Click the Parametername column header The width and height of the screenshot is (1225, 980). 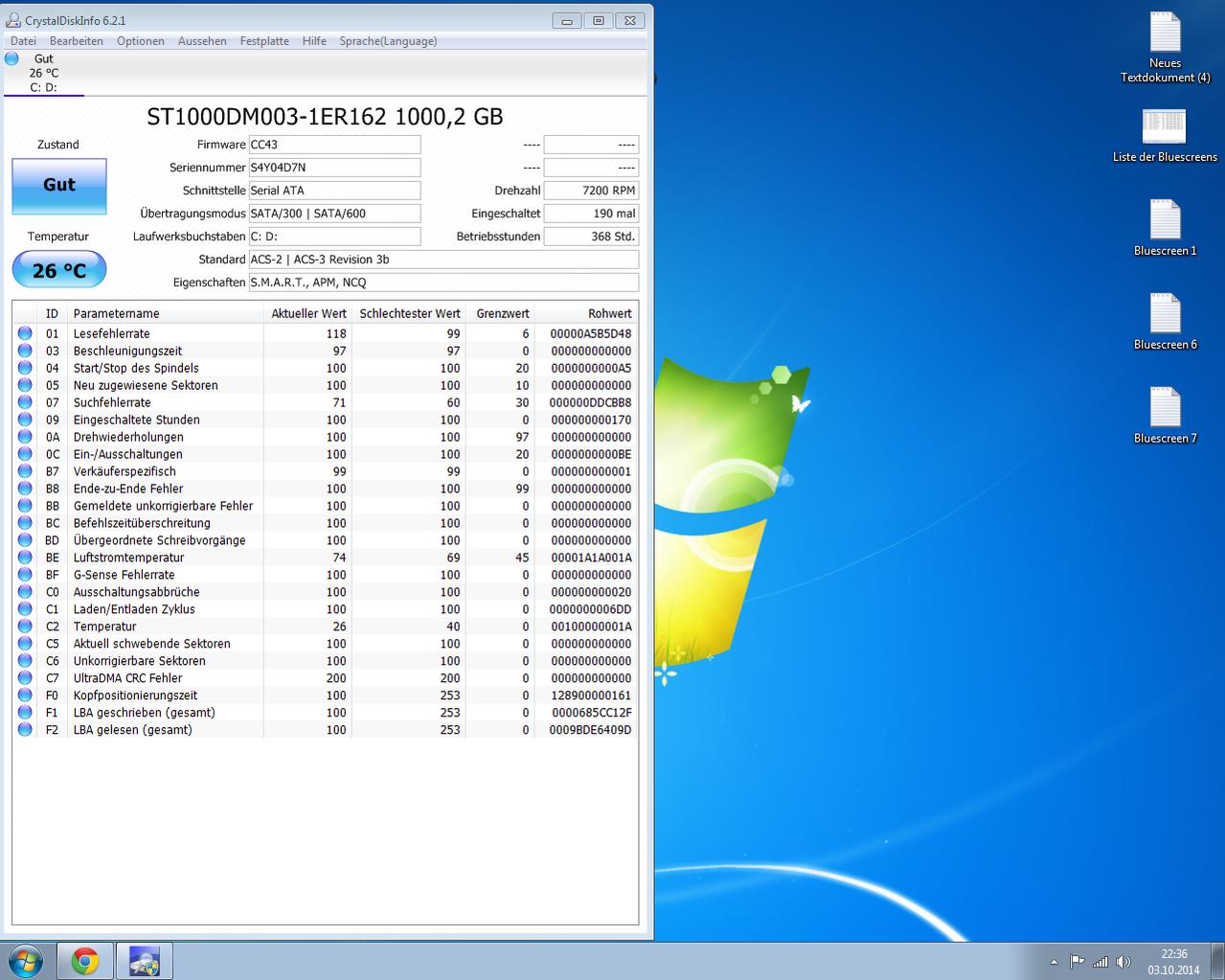(x=165, y=313)
